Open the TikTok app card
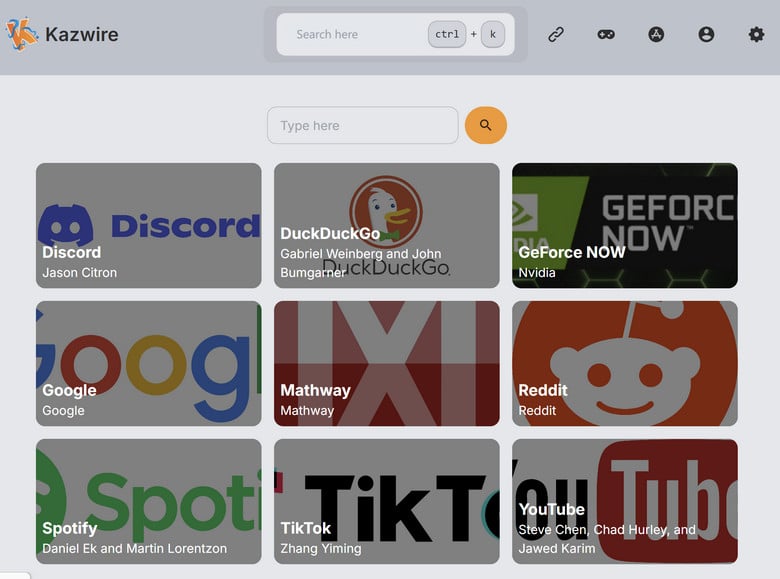The image size is (780, 579). point(387,501)
